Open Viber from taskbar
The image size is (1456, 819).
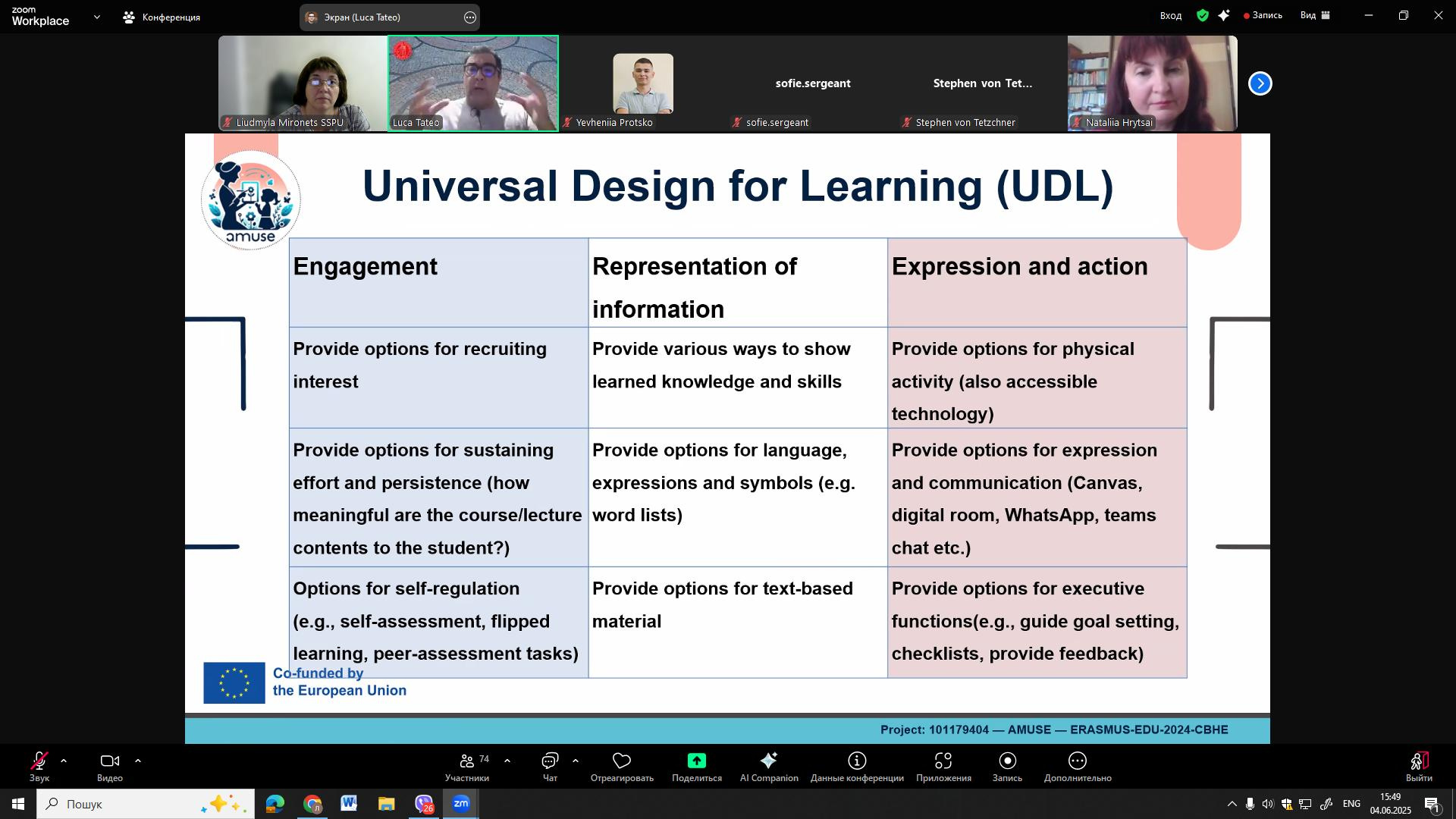pos(423,804)
